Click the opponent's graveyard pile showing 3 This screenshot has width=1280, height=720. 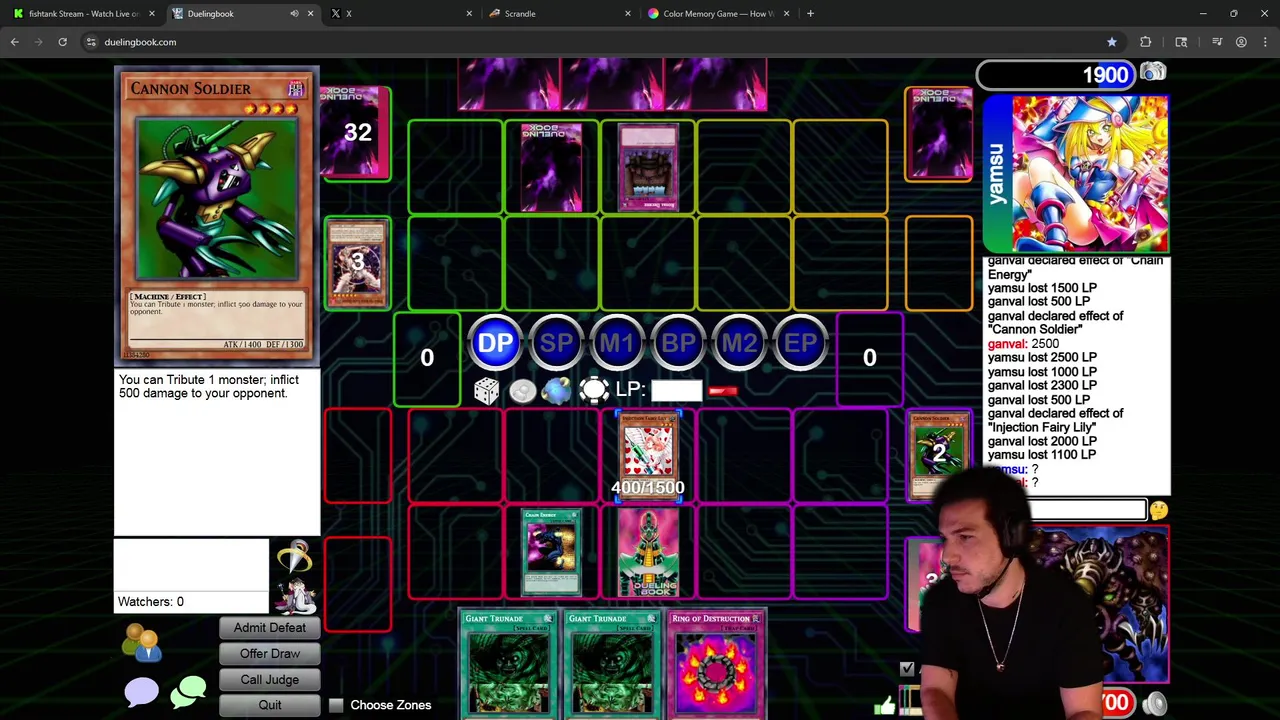357,263
